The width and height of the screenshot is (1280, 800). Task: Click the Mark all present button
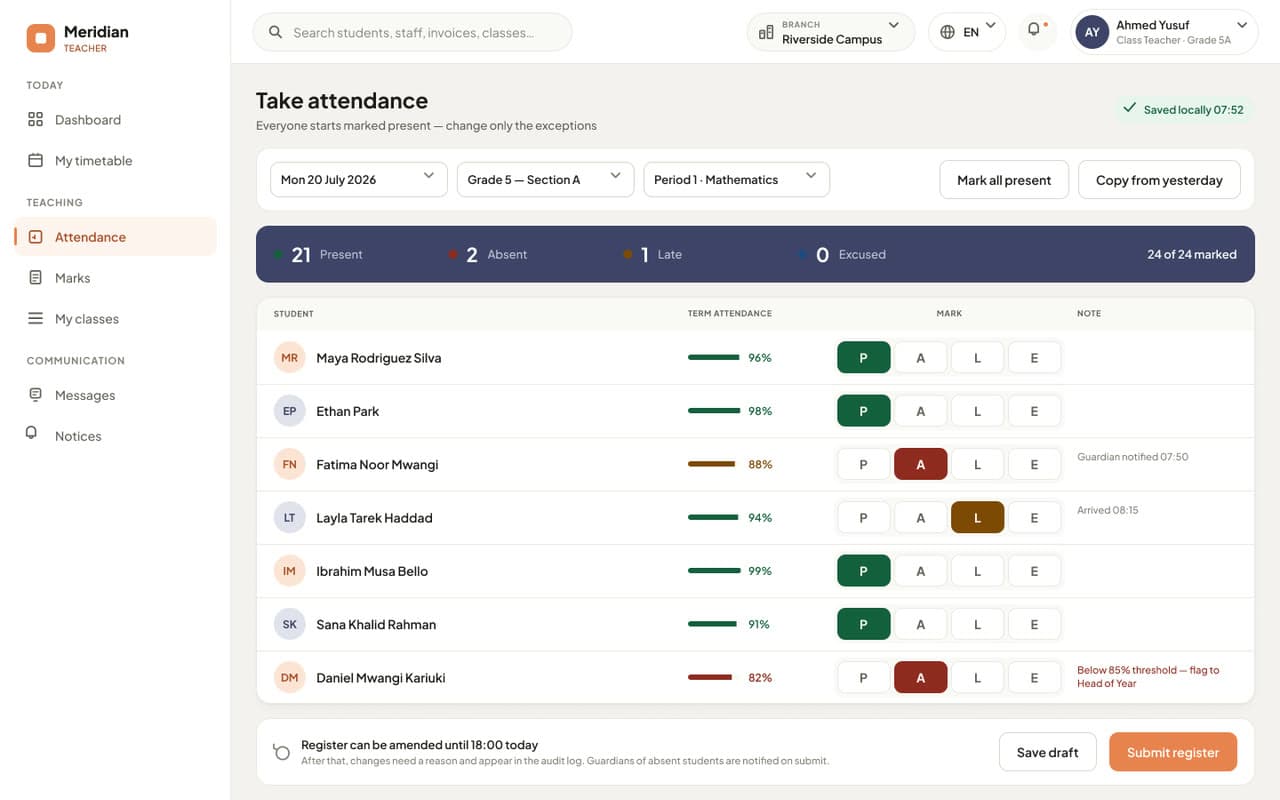point(1004,180)
